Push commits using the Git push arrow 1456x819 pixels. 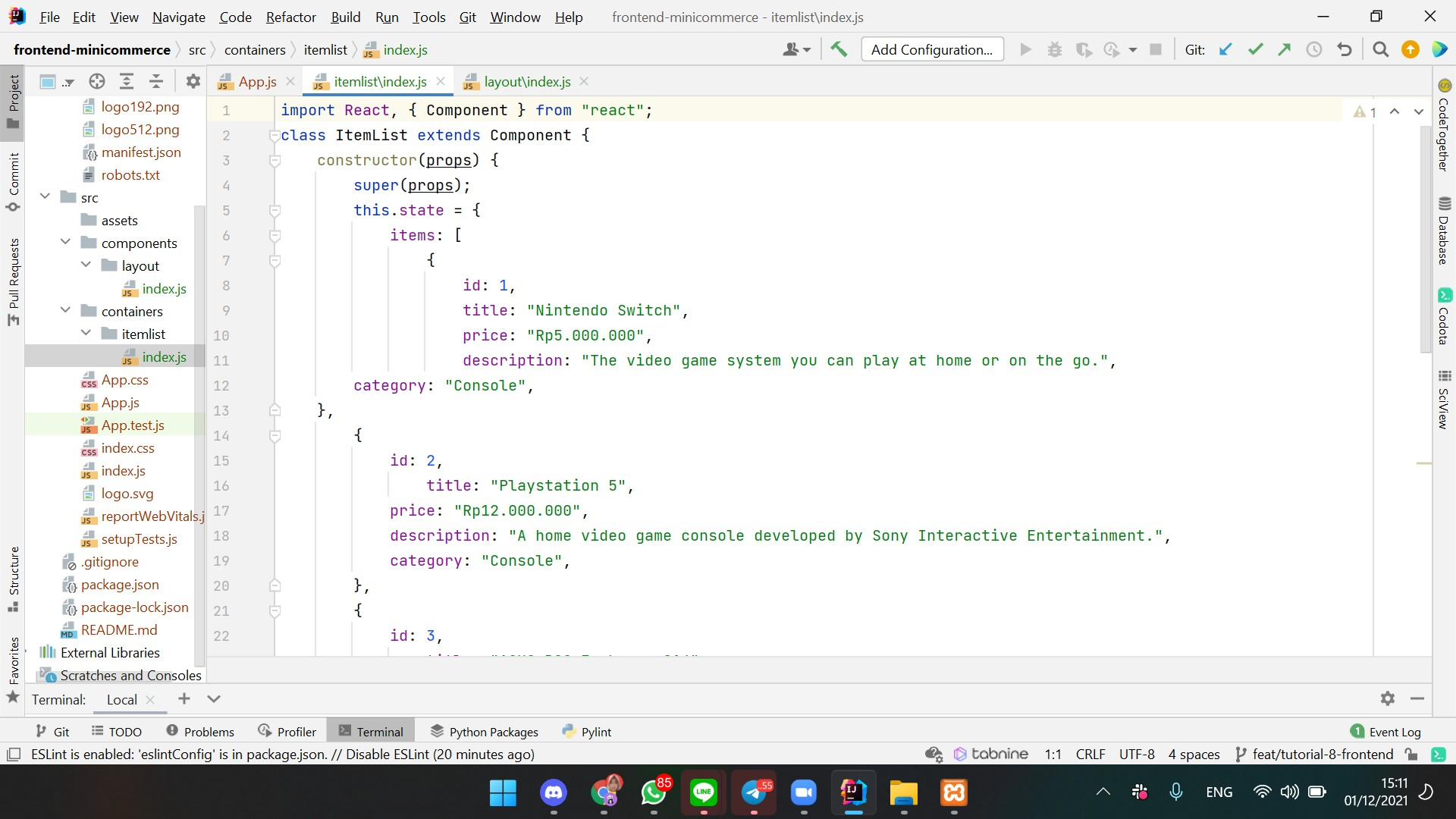click(1284, 49)
